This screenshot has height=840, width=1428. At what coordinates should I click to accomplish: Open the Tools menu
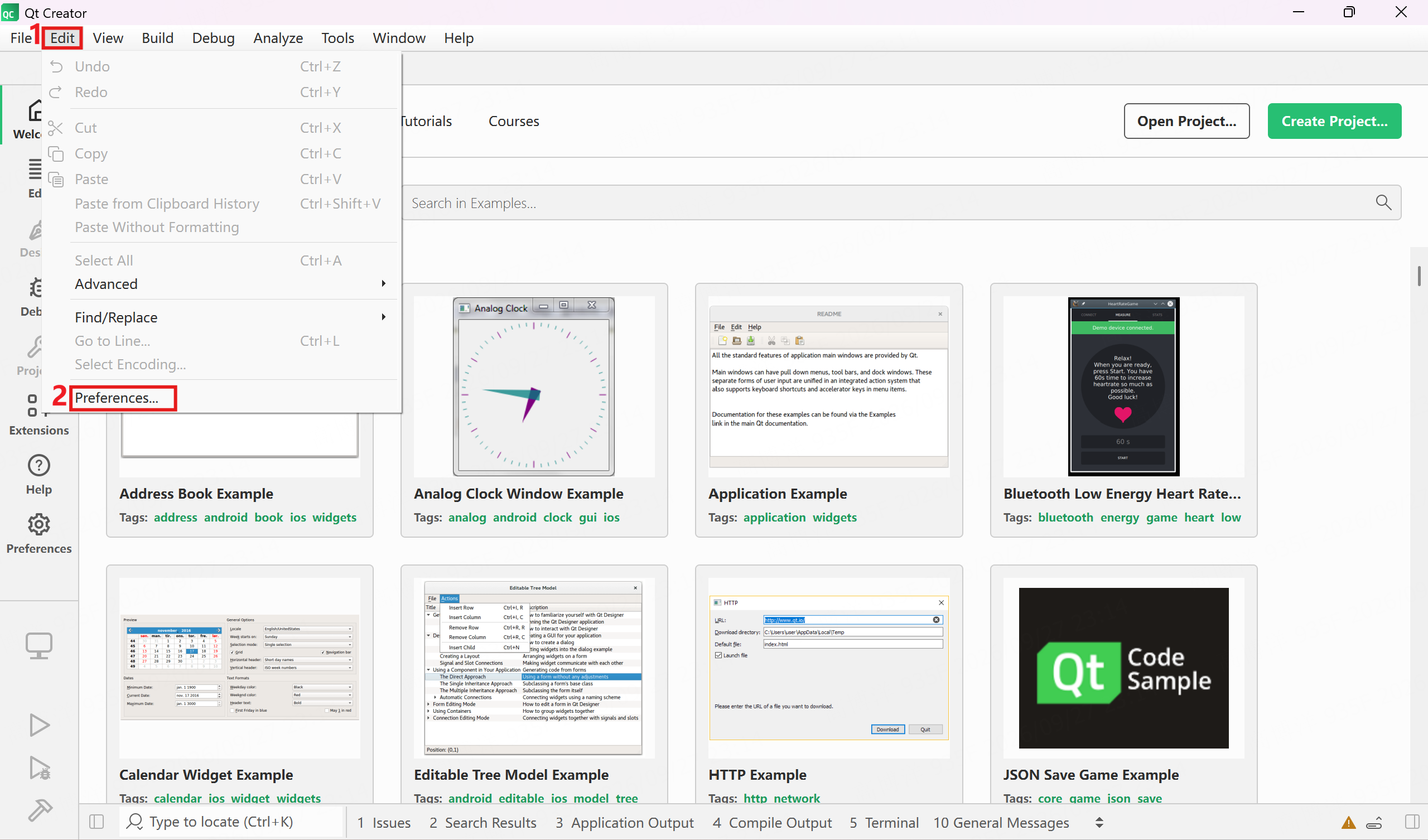pos(337,38)
